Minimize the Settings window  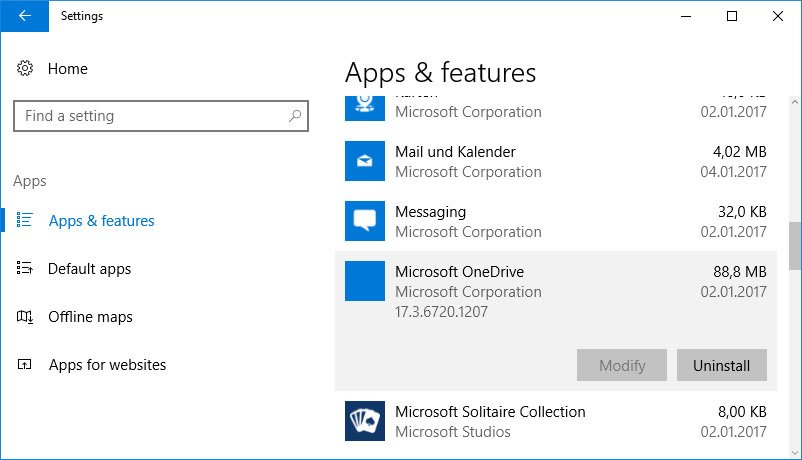coord(686,16)
